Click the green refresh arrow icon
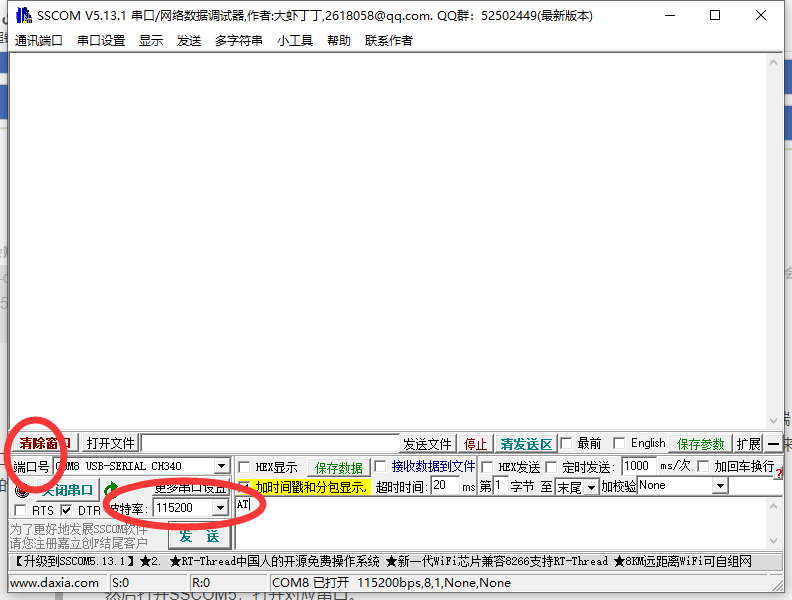The height and width of the screenshot is (600, 792). click(111, 489)
